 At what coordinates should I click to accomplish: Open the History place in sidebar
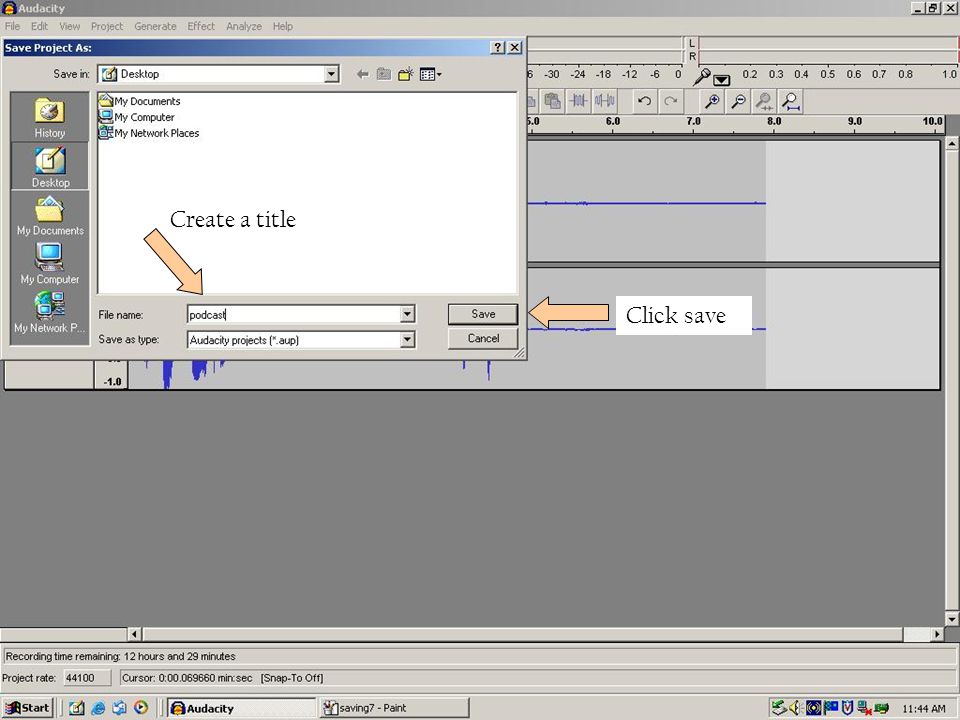pyautogui.click(x=50, y=118)
